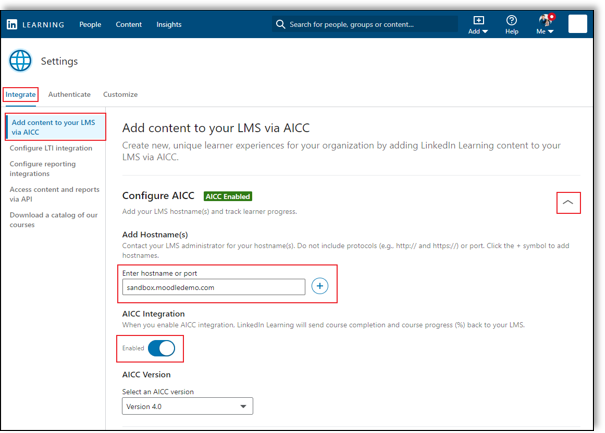This screenshot has height=433, width=605.
Task: Open Download a catalog of our courses
Action: click(54, 220)
